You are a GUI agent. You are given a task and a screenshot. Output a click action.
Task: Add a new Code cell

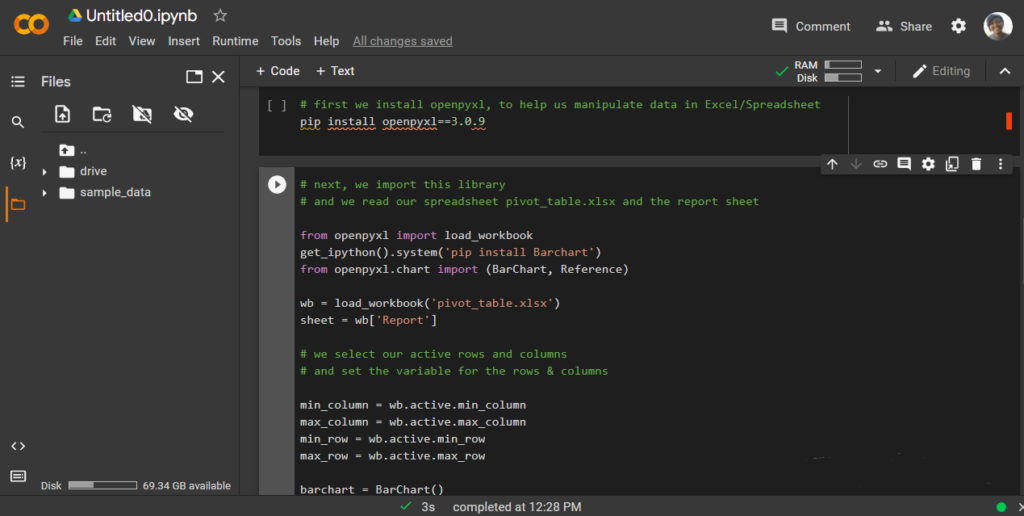coord(278,71)
